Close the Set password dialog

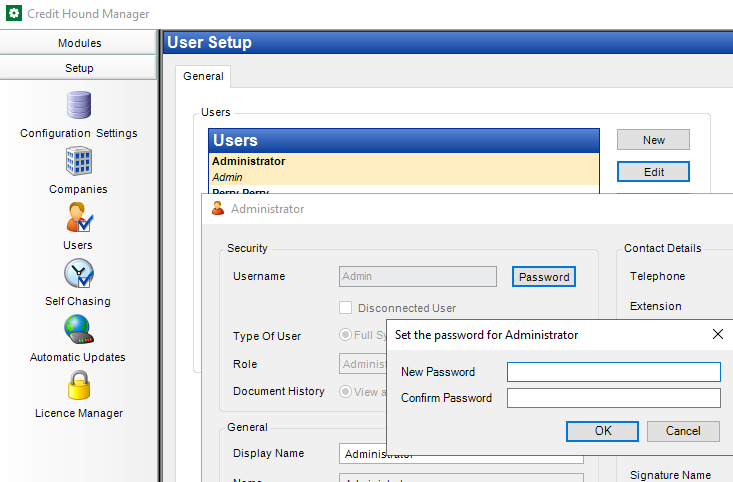pos(718,334)
